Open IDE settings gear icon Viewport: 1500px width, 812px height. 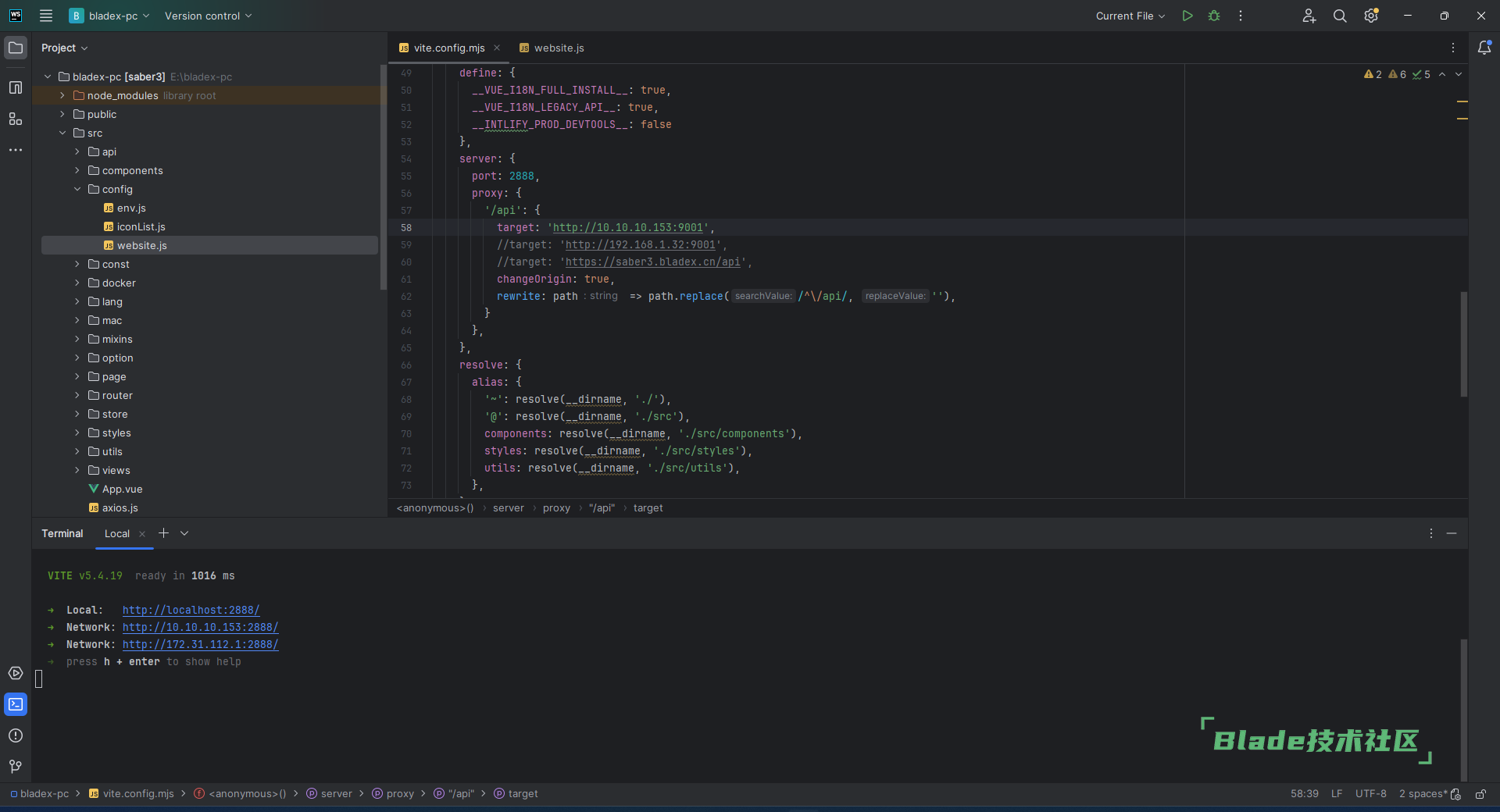(x=1371, y=16)
